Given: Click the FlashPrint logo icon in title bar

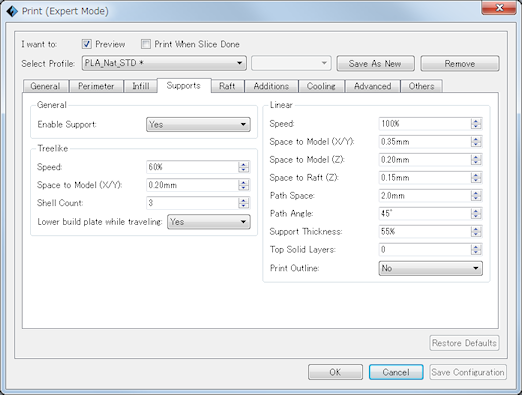Looking at the screenshot, I should click(x=12, y=11).
